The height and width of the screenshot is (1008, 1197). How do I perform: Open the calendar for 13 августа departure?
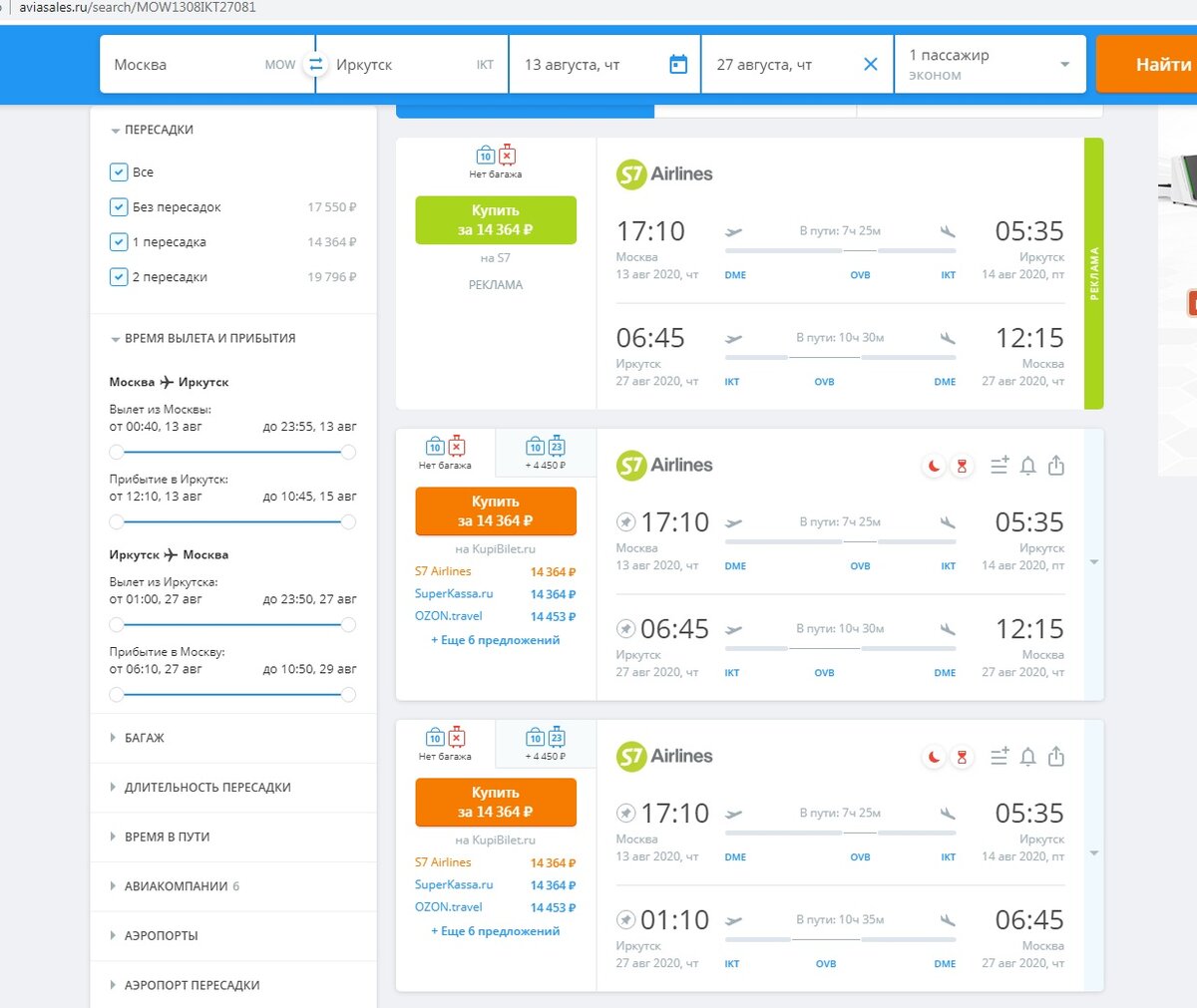(x=678, y=65)
